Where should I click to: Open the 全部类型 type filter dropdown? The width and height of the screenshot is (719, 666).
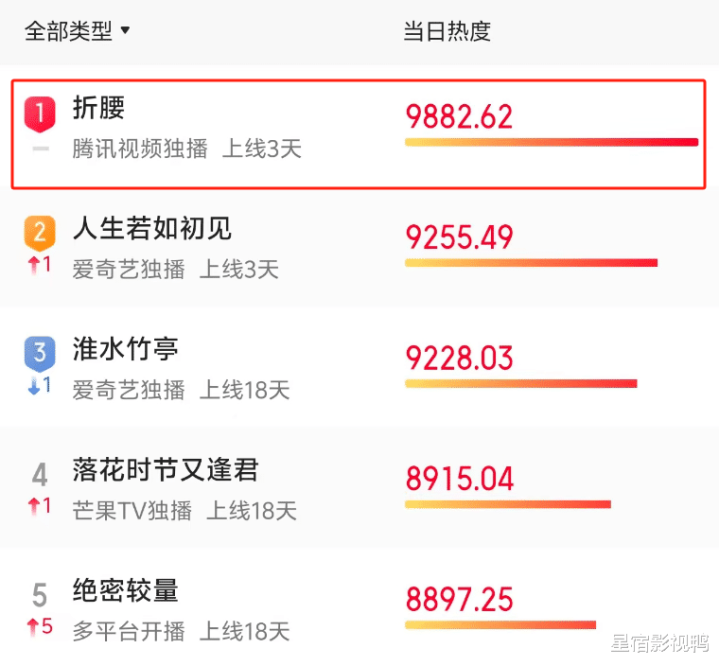(x=77, y=31)
